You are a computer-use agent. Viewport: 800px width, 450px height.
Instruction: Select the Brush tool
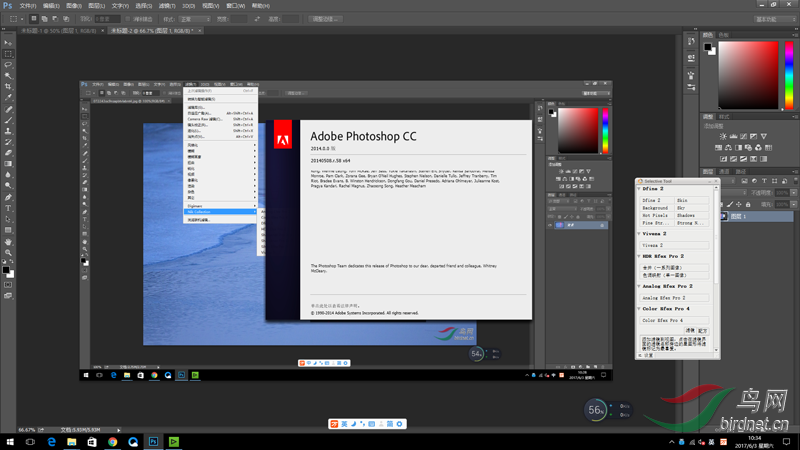click(x=8, y=119)
